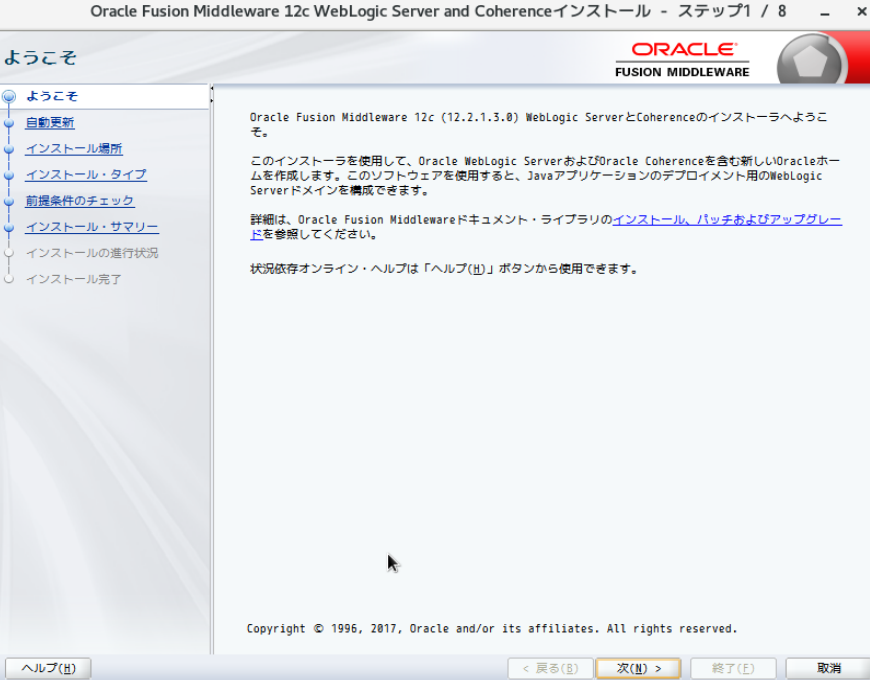Click the インストール場所 step bullet icon

pyautogui.click(x=9, y=149)
